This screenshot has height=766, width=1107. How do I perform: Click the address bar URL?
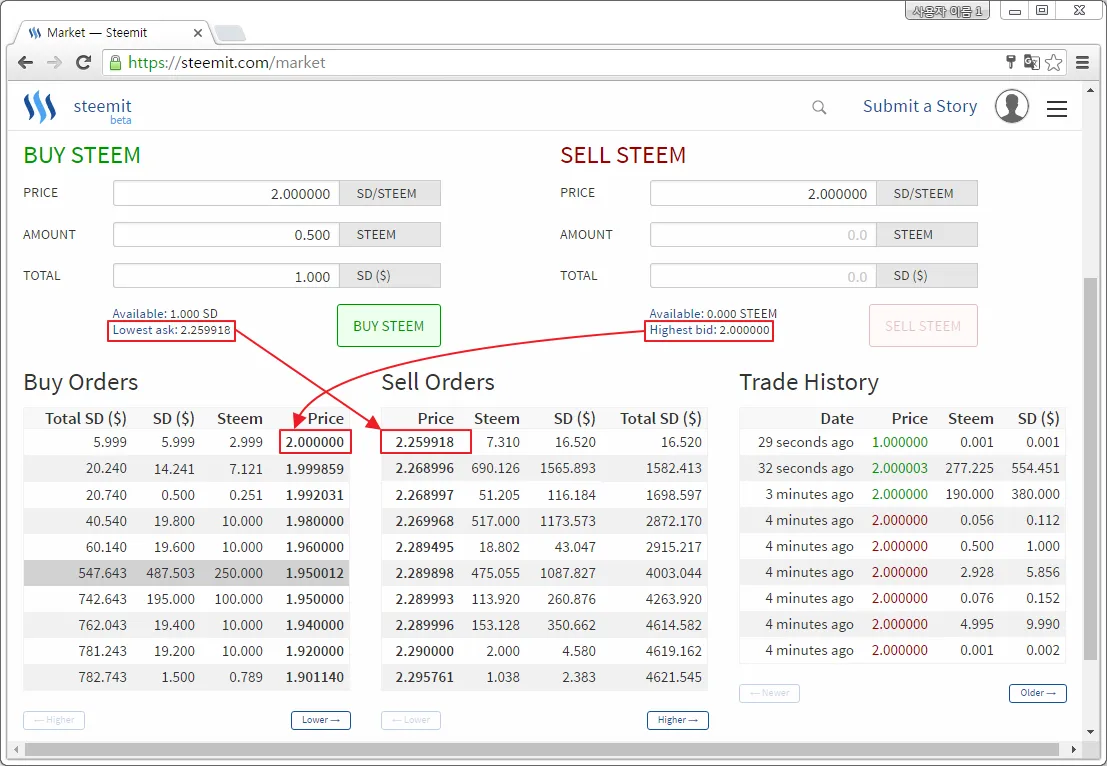click(x=226, y=63)
